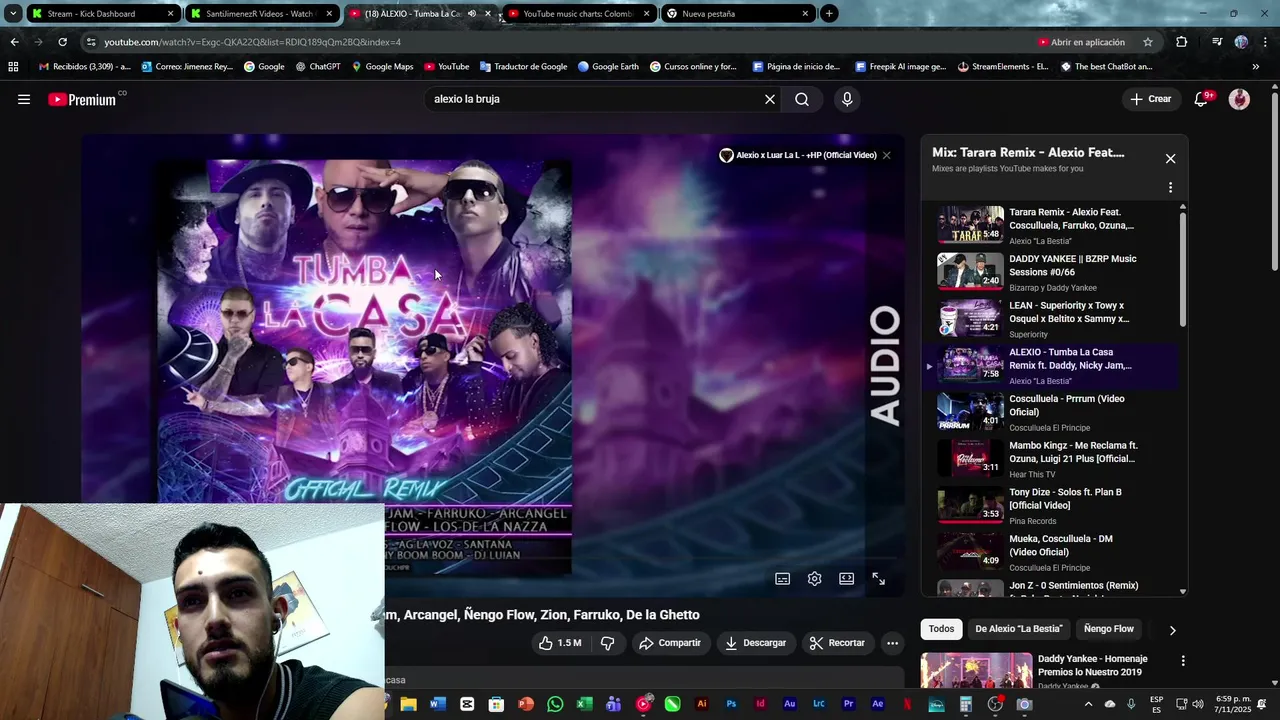Image resolution: width=1280 pixels, height=720 pixels.
Task: Open clock and date 6:59 p. m.
Action: click(x=1233, y=704)
